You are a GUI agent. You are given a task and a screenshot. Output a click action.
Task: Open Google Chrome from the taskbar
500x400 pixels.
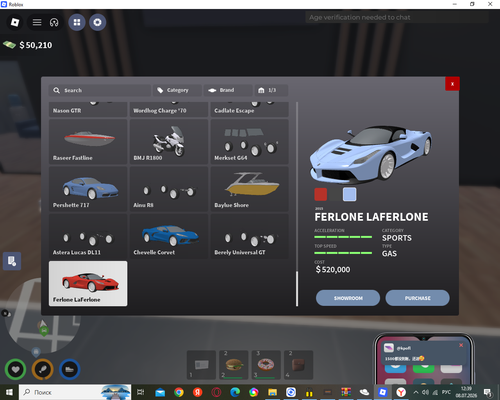tap(179, 392)
